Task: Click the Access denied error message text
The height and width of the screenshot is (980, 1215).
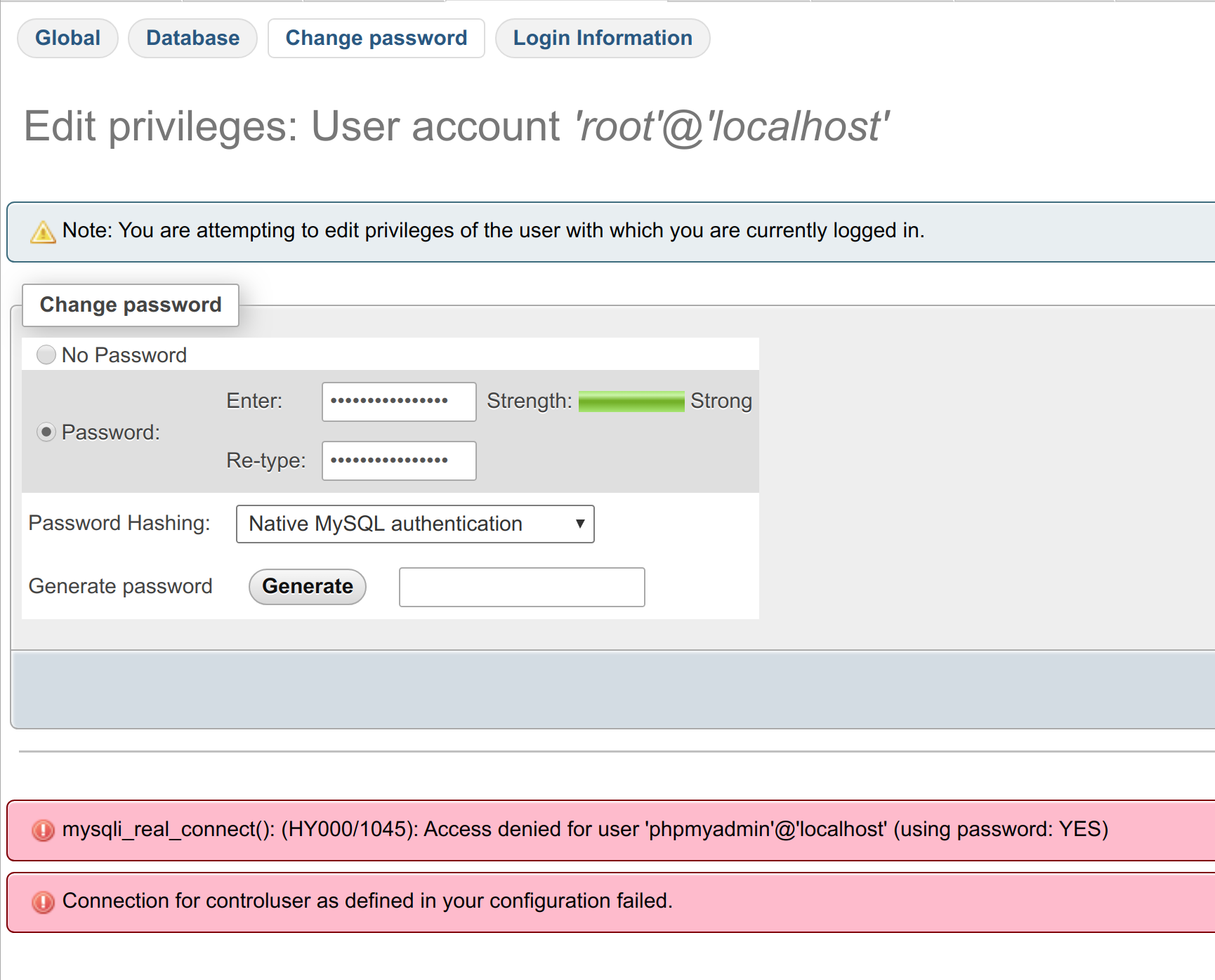Action: point(585,829)
